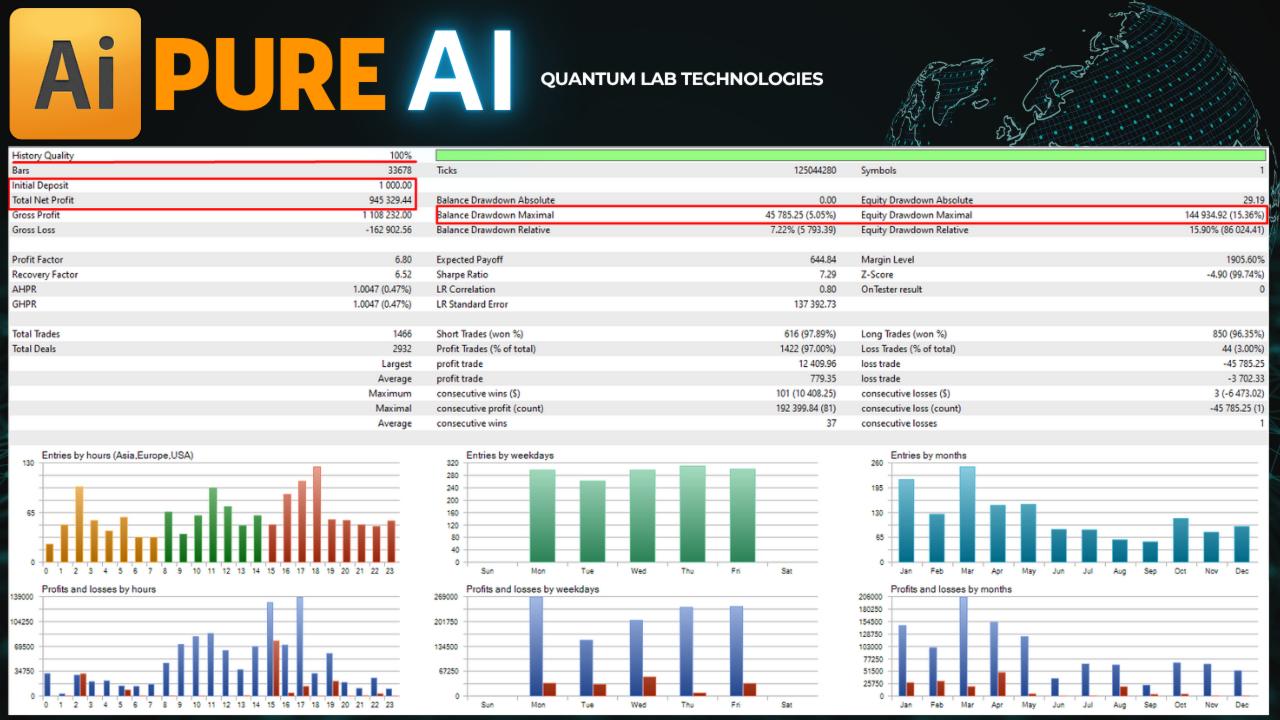Click the Gross Profit value 1 108 232.00

click(386, 215)
